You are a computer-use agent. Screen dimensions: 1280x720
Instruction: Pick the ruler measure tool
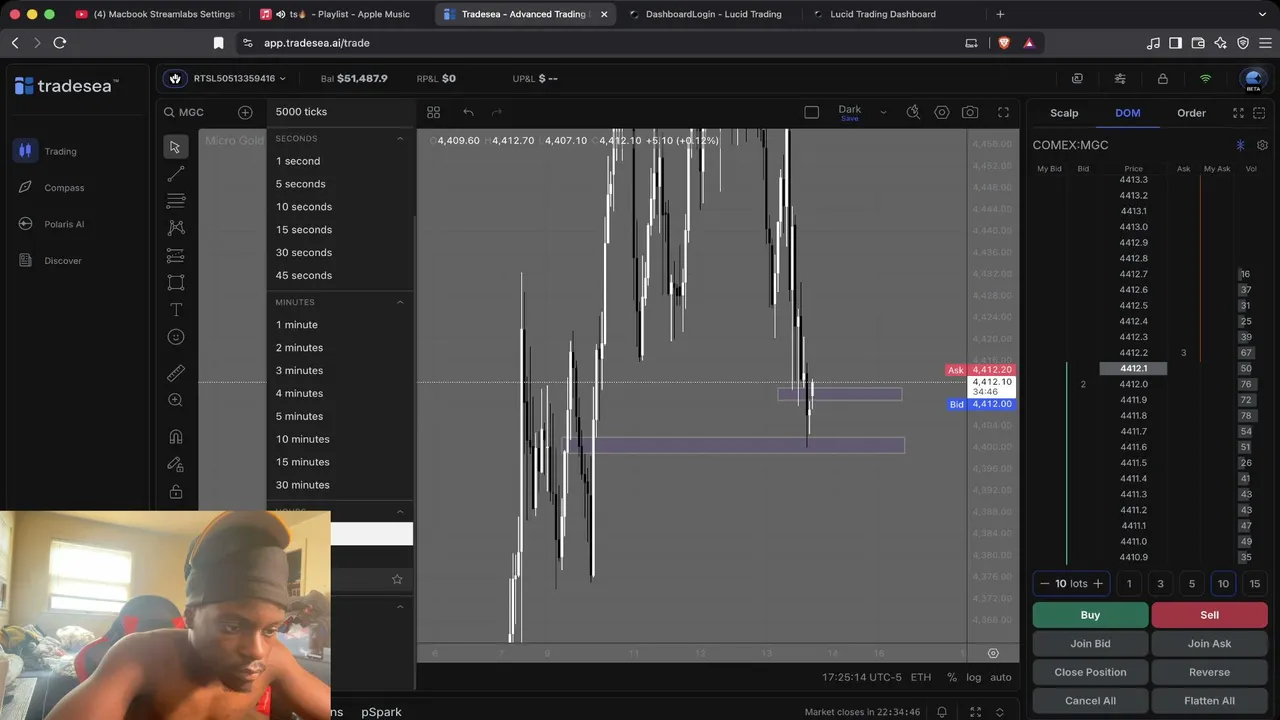tap(175, 373)
